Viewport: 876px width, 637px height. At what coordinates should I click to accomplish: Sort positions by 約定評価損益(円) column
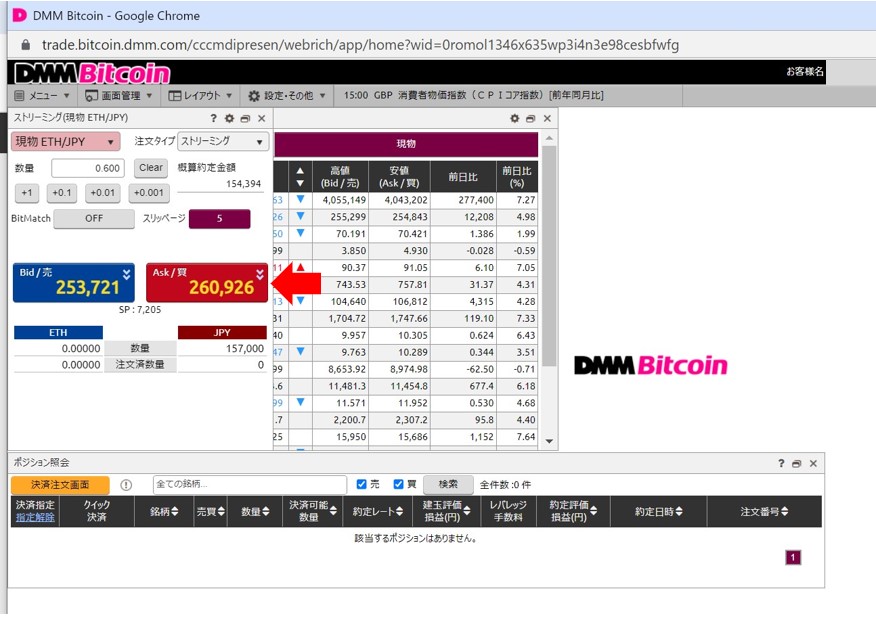coord(573,511)
